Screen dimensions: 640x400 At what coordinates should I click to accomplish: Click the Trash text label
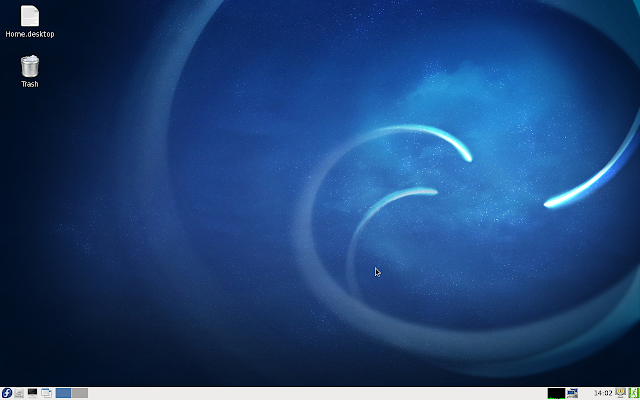pos(30,84)
